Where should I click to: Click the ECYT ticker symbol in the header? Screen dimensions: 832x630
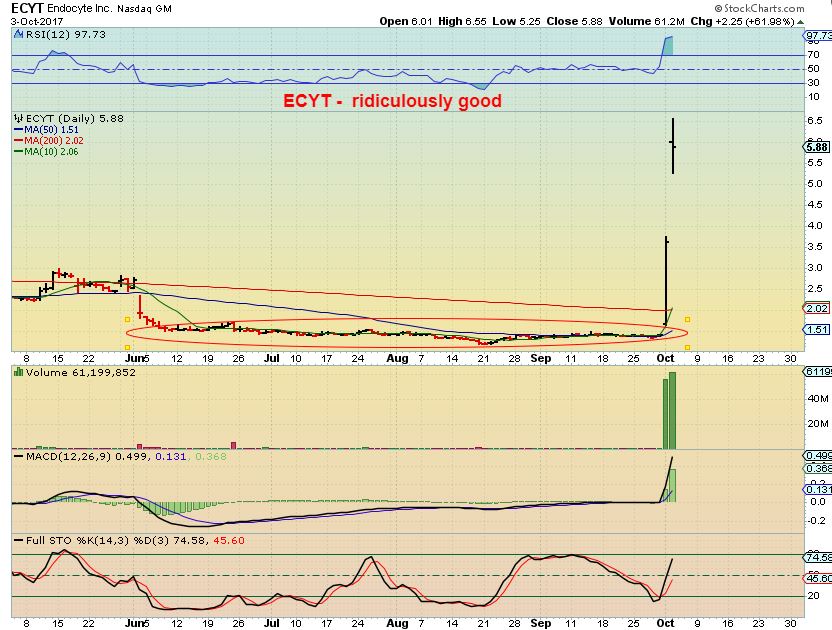click(x=27, y=8)
